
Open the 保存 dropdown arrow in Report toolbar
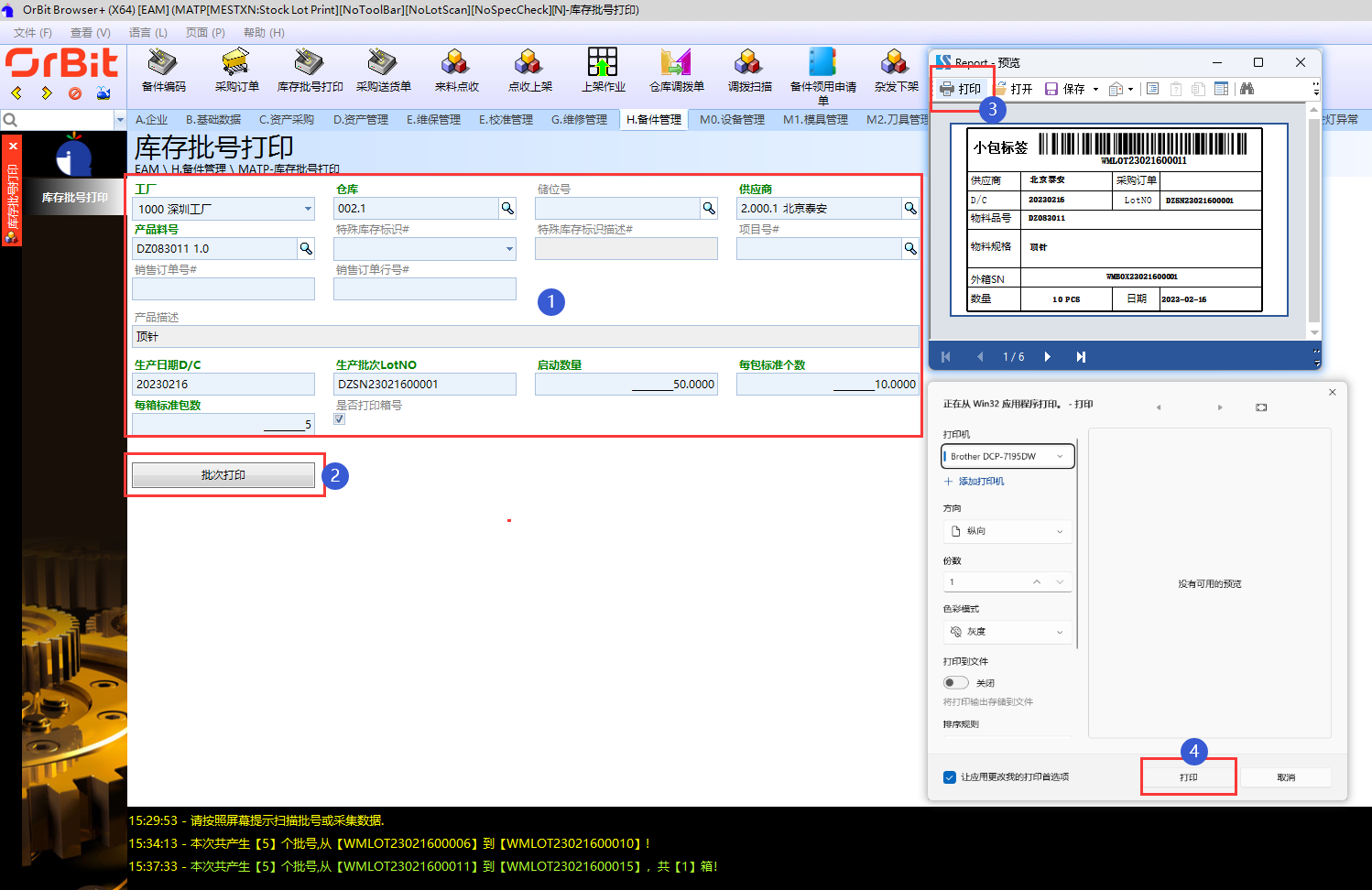pos(1095,89)
